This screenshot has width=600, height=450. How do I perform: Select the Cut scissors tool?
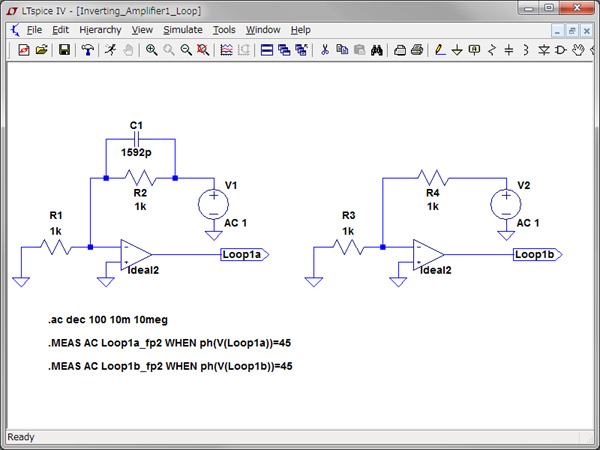[x=325, y=50]
